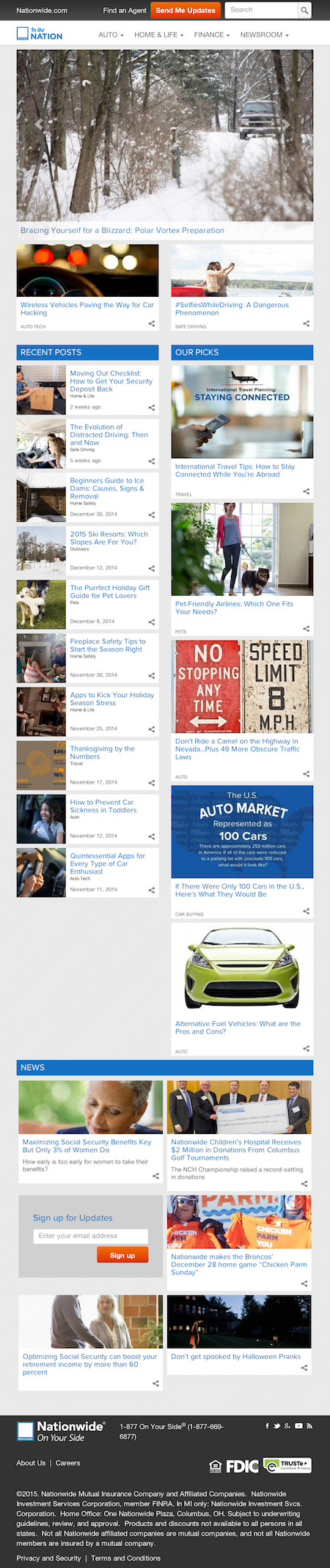Screen dimensions: 330x1568
Task: Share the Pet-Friendly Airlines article
Action: tap(307, 628)
